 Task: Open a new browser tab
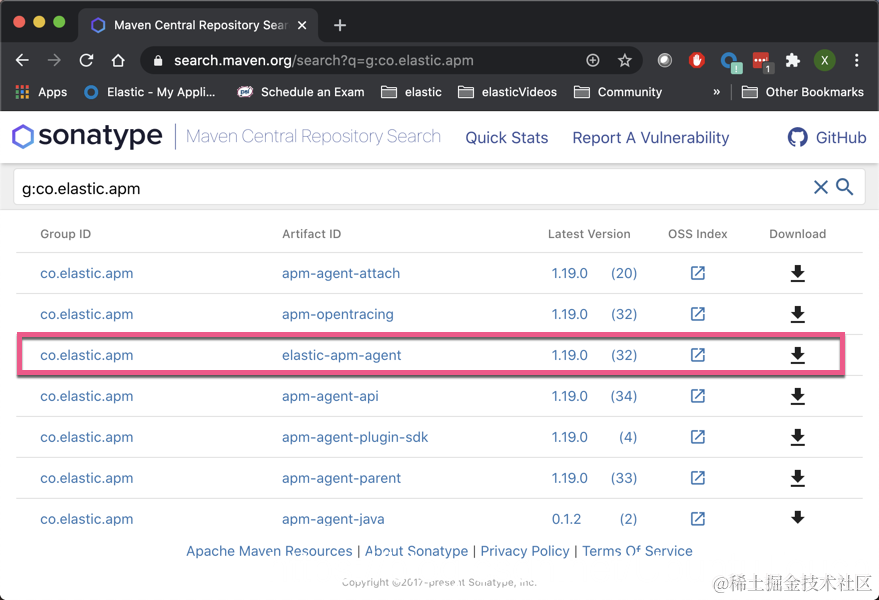pyautogui.click(x=339, y=25)
